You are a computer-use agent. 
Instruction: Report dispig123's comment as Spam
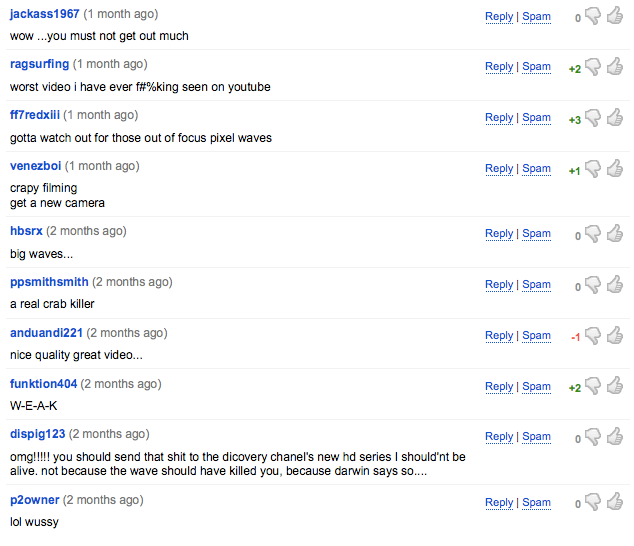pyautogui.click(x=537, y=436)
